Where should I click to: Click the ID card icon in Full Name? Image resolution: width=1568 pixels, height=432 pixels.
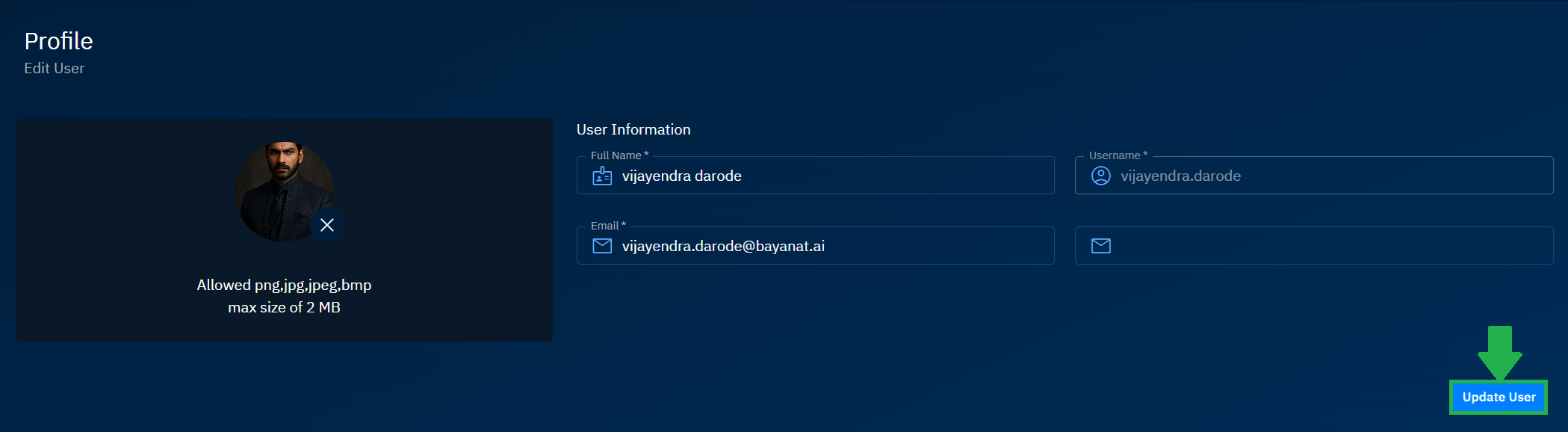tap(602, 176)
